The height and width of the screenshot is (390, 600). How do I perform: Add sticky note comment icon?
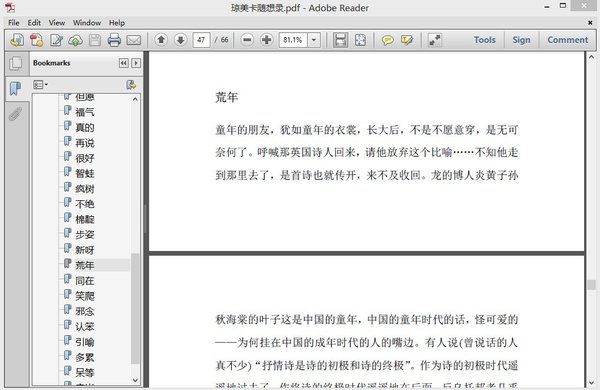pyautogui.click(x=387, y=40)
